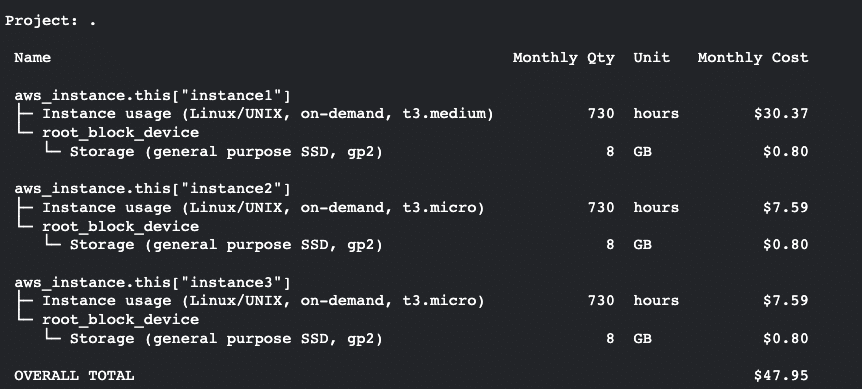Viewport: 862px width, 389px height.
Task: Select root_block_device under instance1
Action: (120, 132)
